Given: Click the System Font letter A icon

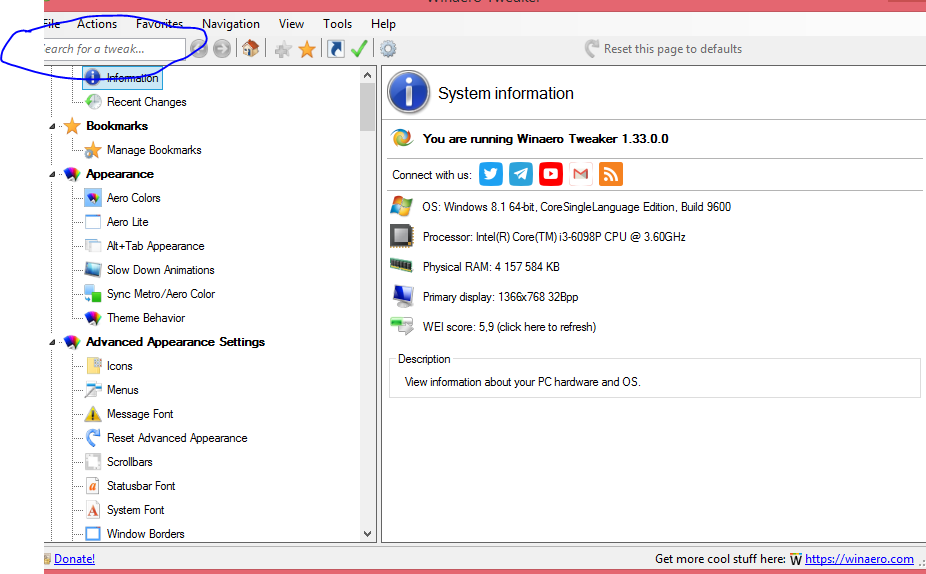Looking at the screenshot, I should [93, 510].
